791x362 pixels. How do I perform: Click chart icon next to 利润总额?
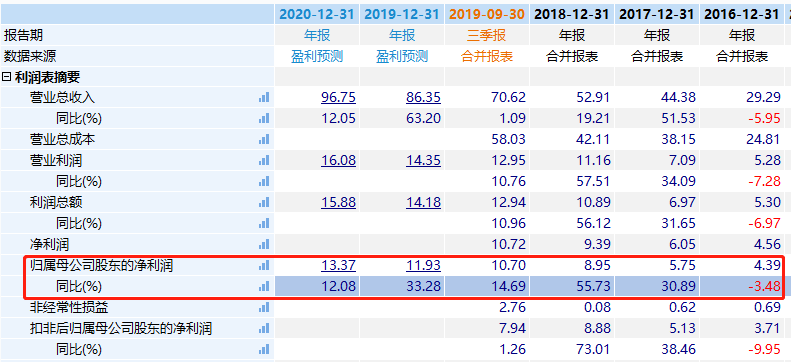click(264, 202)
